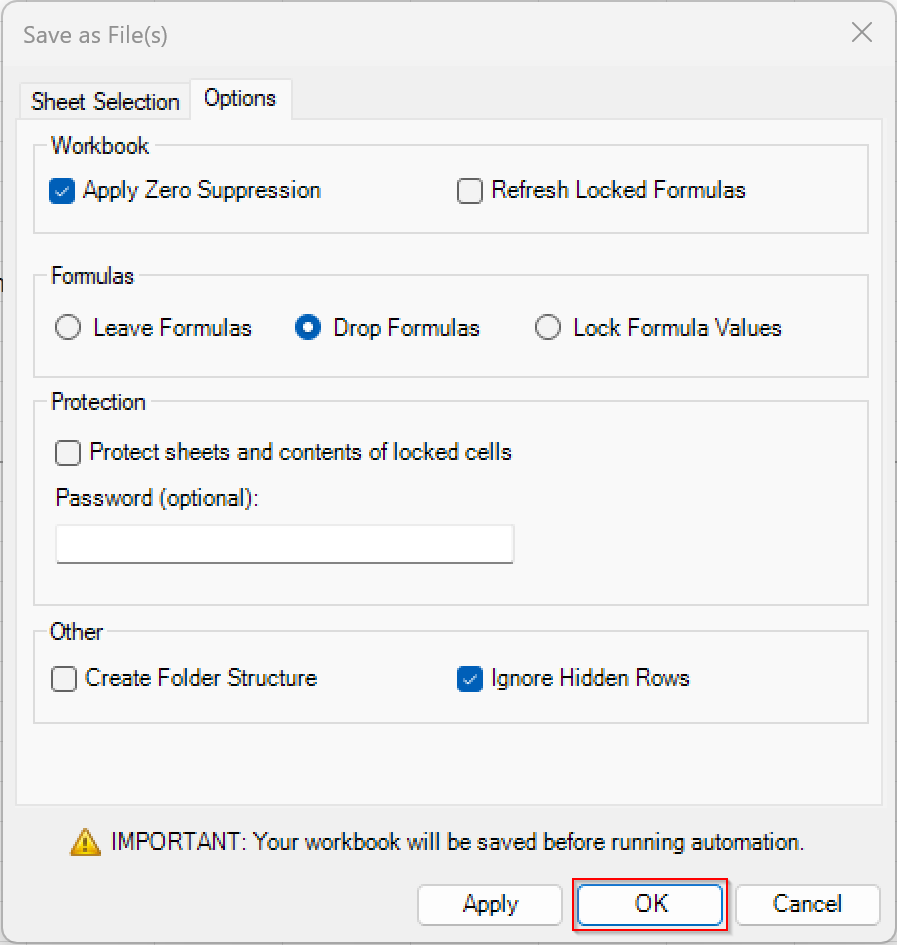Viewport: 897px width, 945px height.
Task: Select the Leave Formulas radio option
Action: pos(68,328)
